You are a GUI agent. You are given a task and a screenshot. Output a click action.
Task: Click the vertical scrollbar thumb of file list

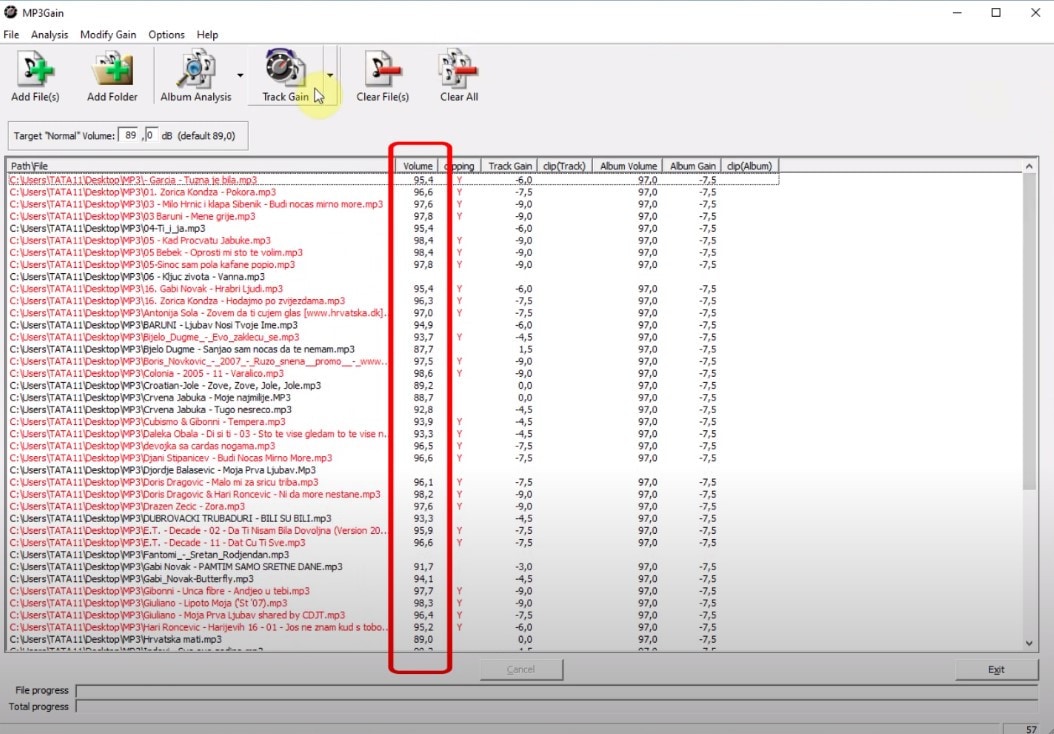click(1029, 331)
